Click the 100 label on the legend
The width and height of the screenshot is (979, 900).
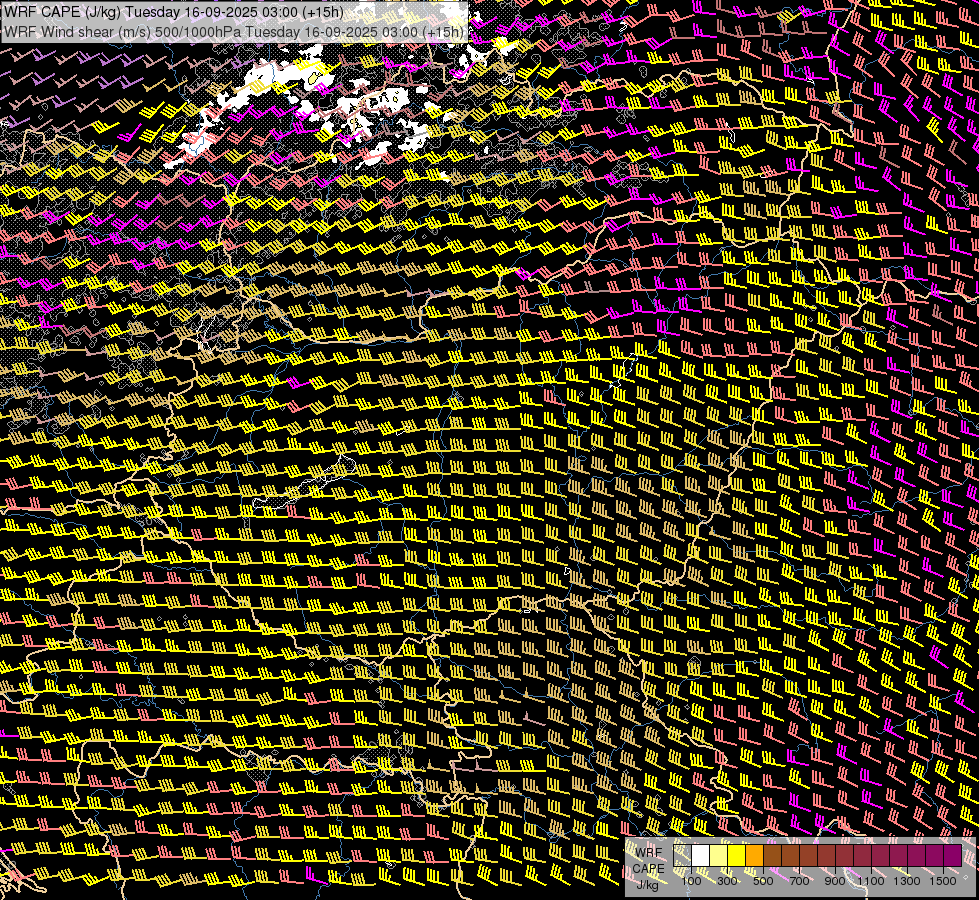tap(691, 881)
